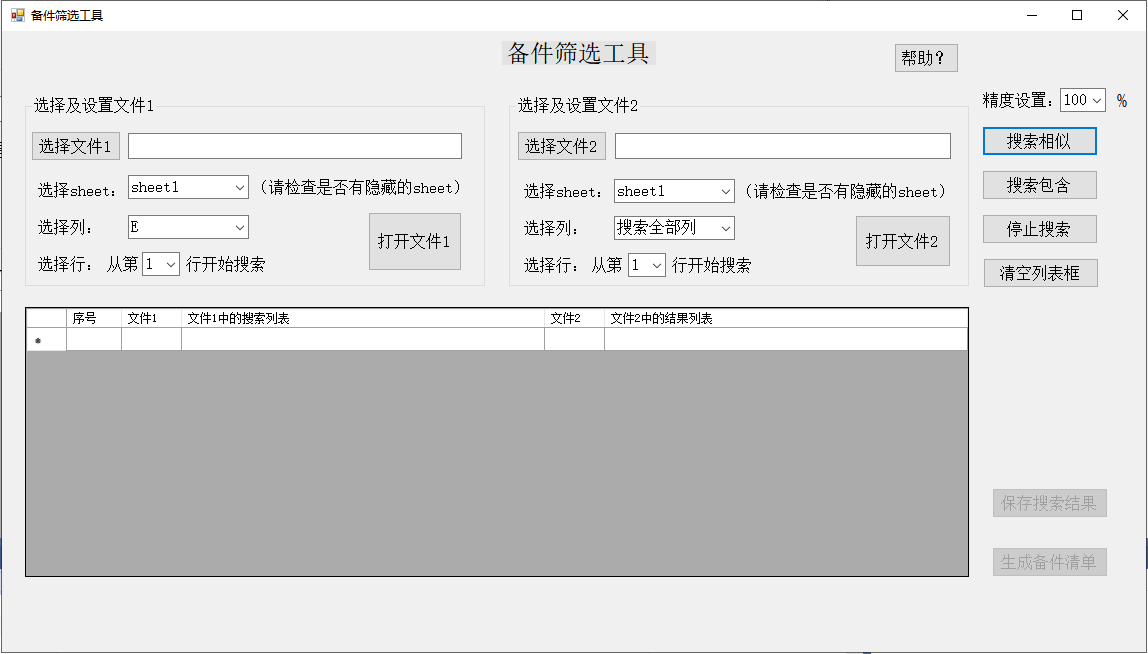Click the 选择文件1 button to browse files
Viewport: 1148px width, 654px height.
click(75, 145)
